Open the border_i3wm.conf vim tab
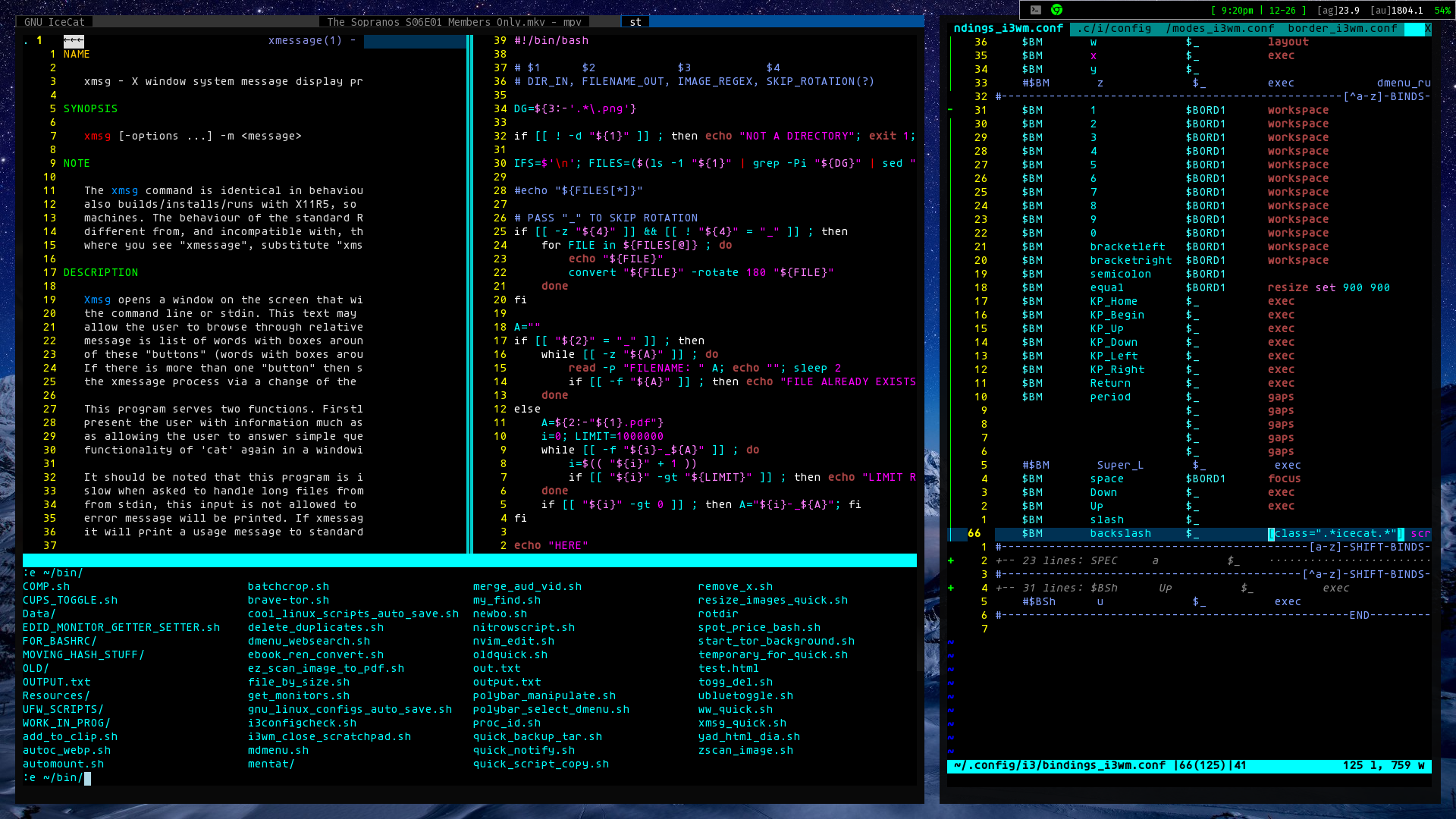 click(x=1342, y=29)
